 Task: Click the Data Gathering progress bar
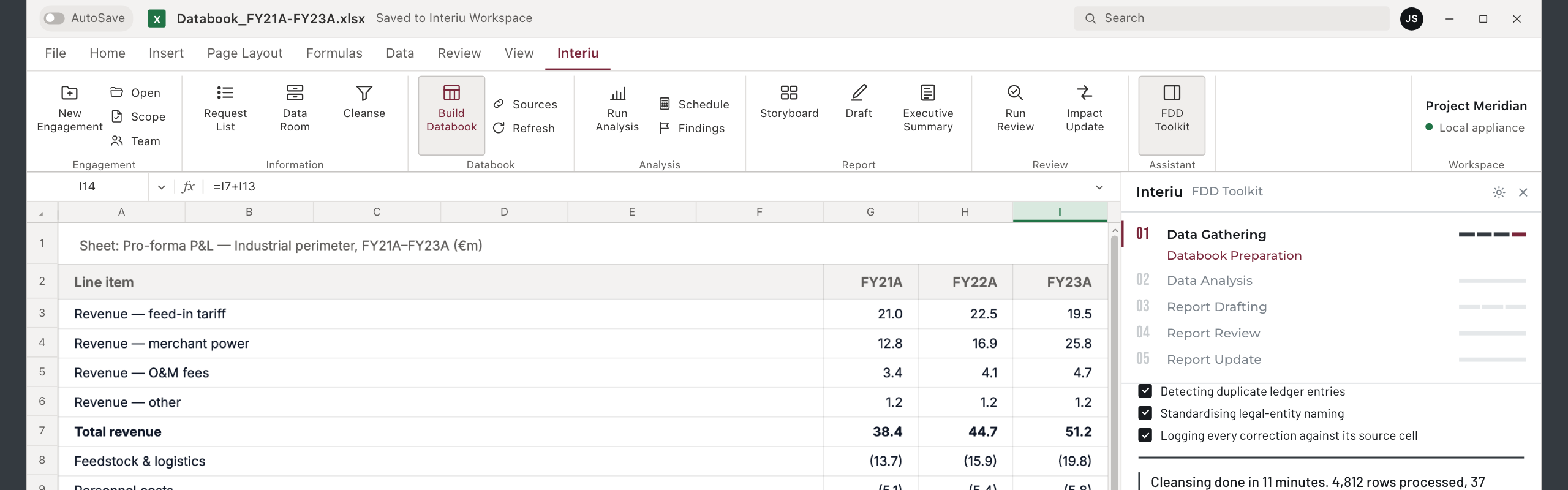(x=1492, y=235)
